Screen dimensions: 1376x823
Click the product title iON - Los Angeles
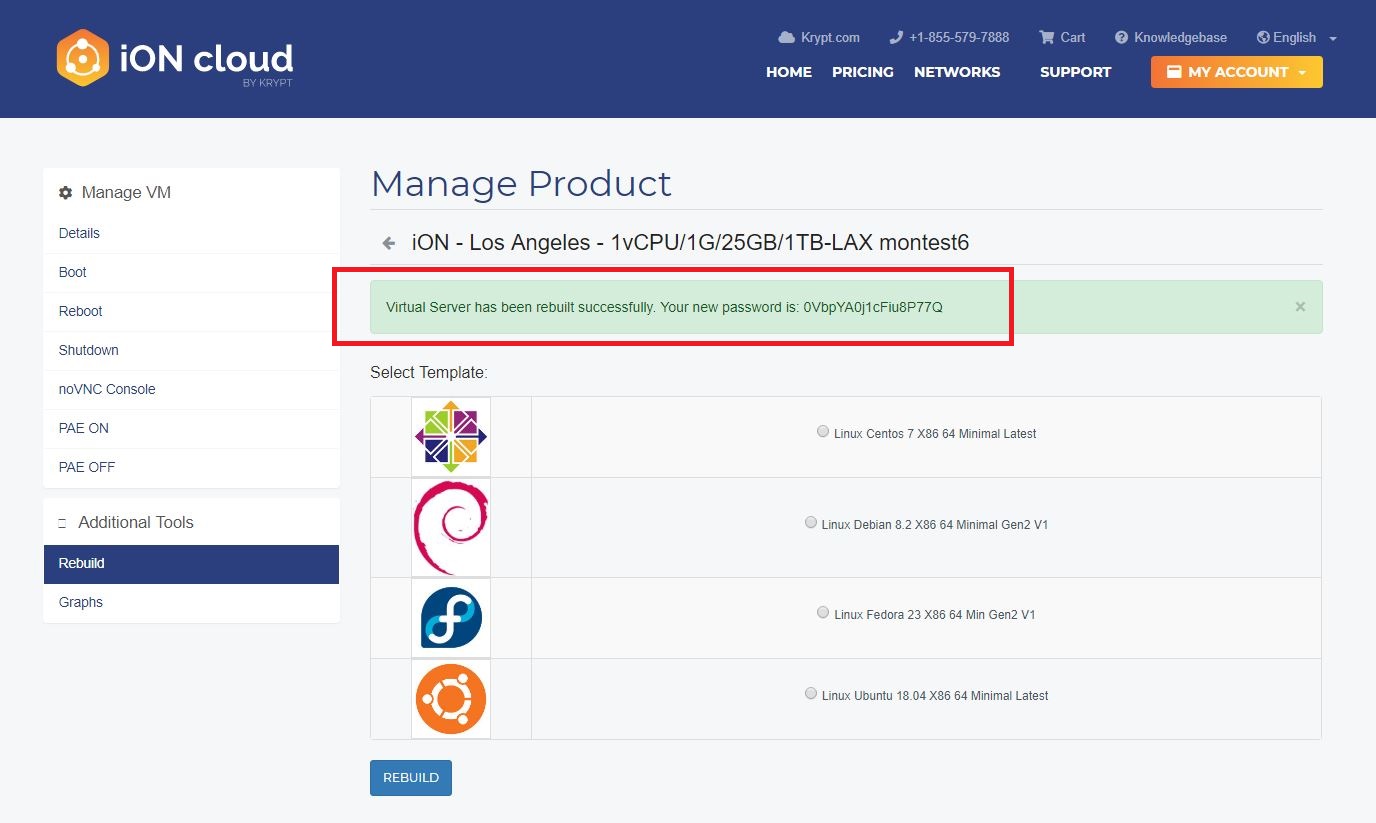tap(690, 243)
